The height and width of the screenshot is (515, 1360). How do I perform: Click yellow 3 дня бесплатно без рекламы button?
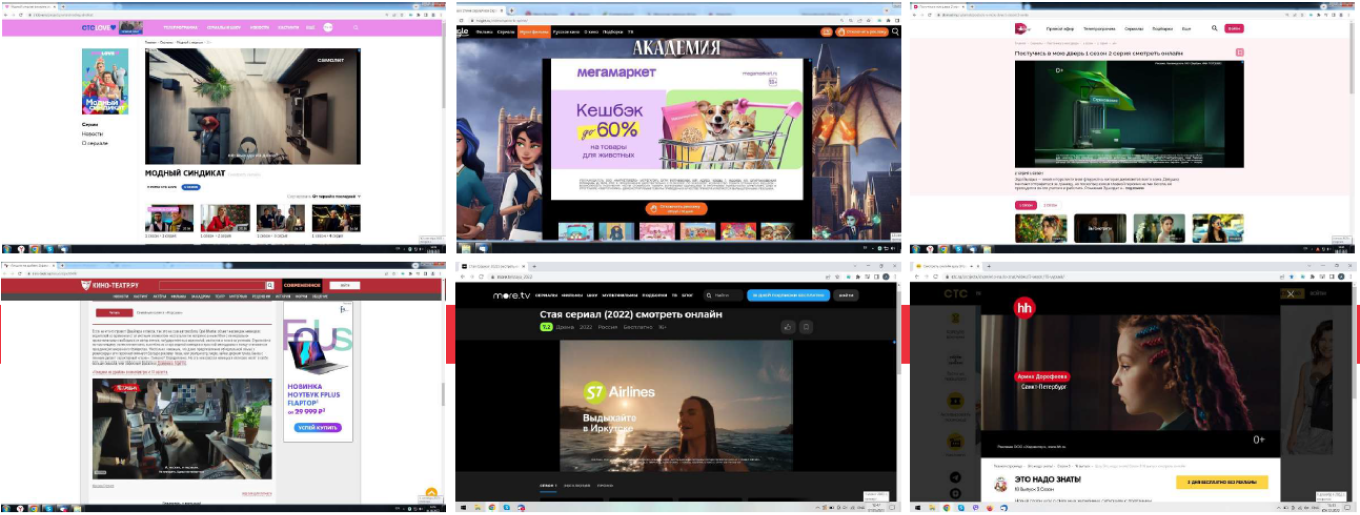(1221, 482)
